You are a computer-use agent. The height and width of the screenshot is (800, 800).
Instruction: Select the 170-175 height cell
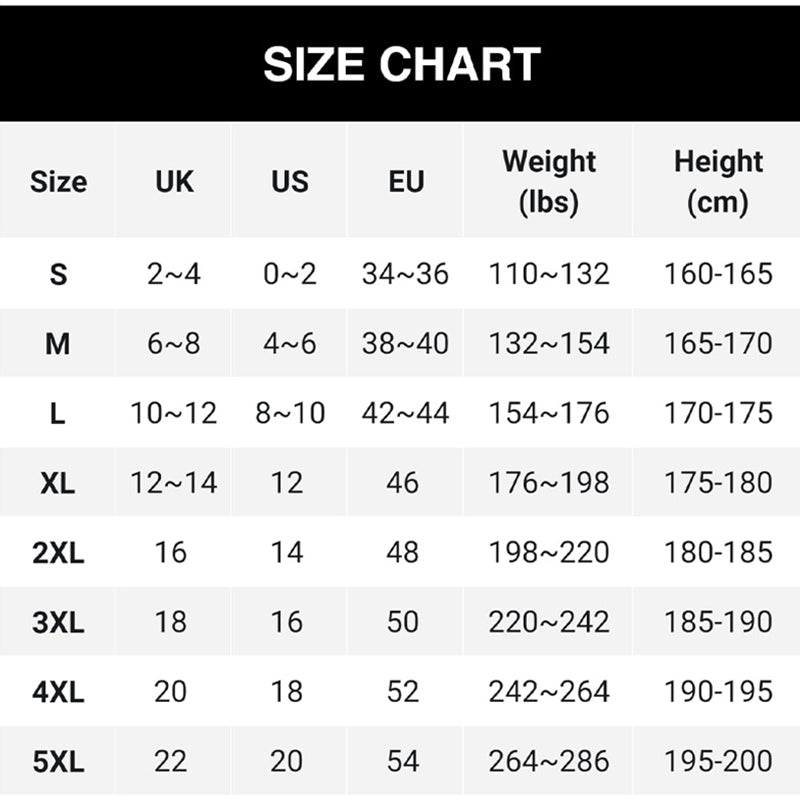[718, 413]
